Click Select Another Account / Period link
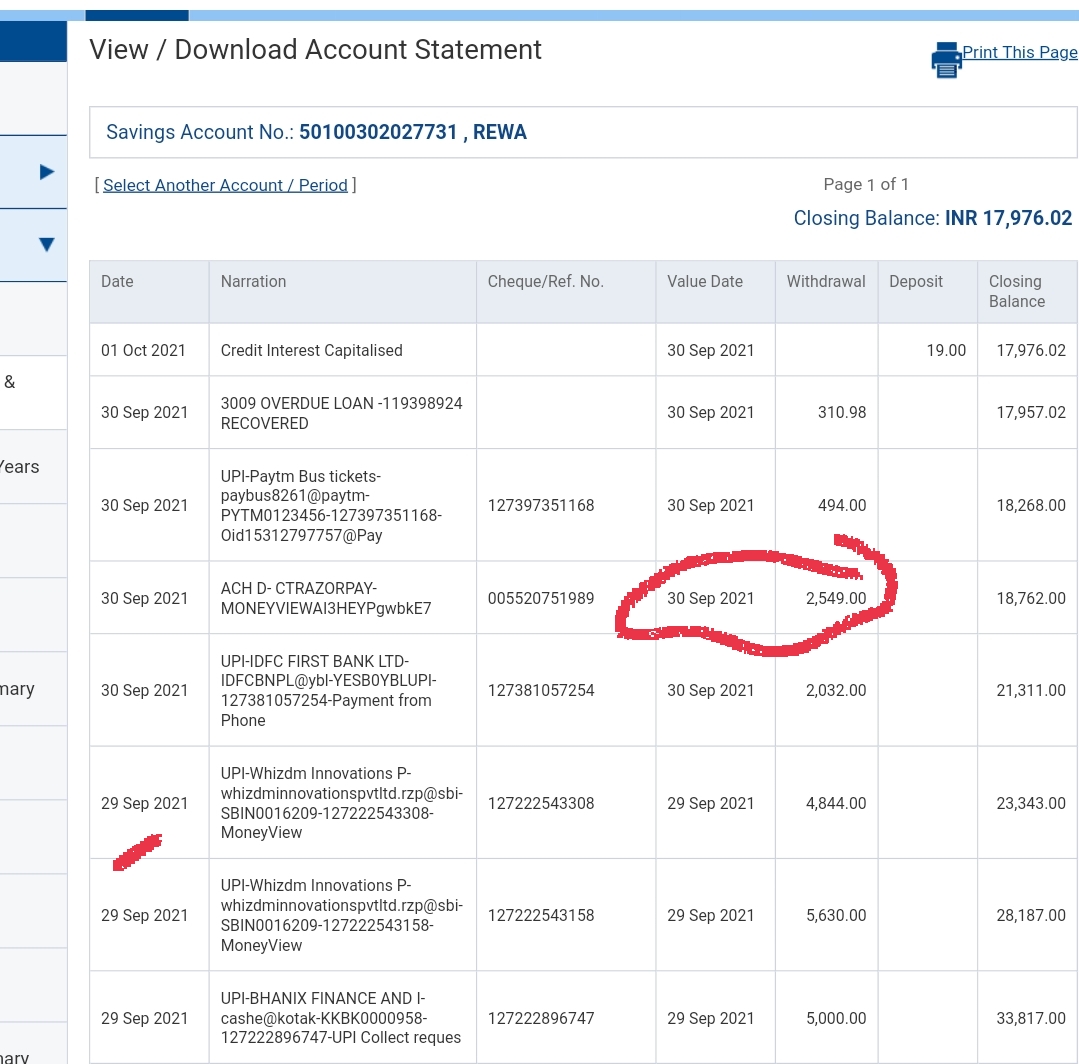Viewport: 1079px width, 1064px height. click(225, 185)
